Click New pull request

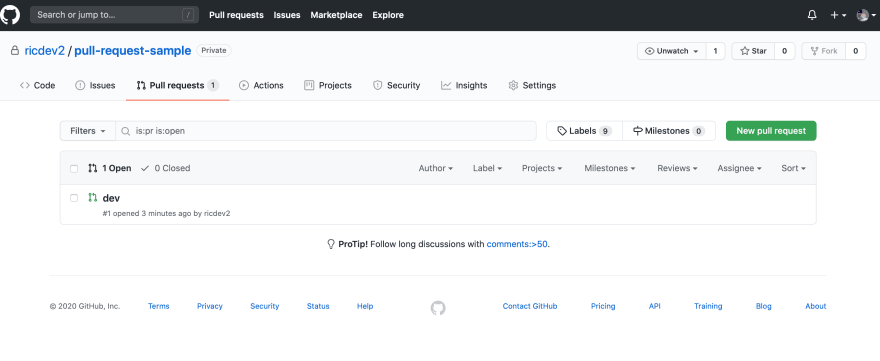pos(771,131)
